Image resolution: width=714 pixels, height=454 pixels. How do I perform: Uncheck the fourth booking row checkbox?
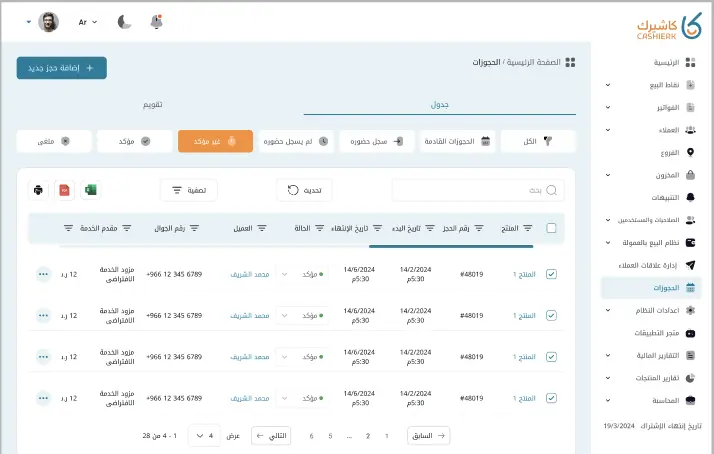[x=551, y=398]
